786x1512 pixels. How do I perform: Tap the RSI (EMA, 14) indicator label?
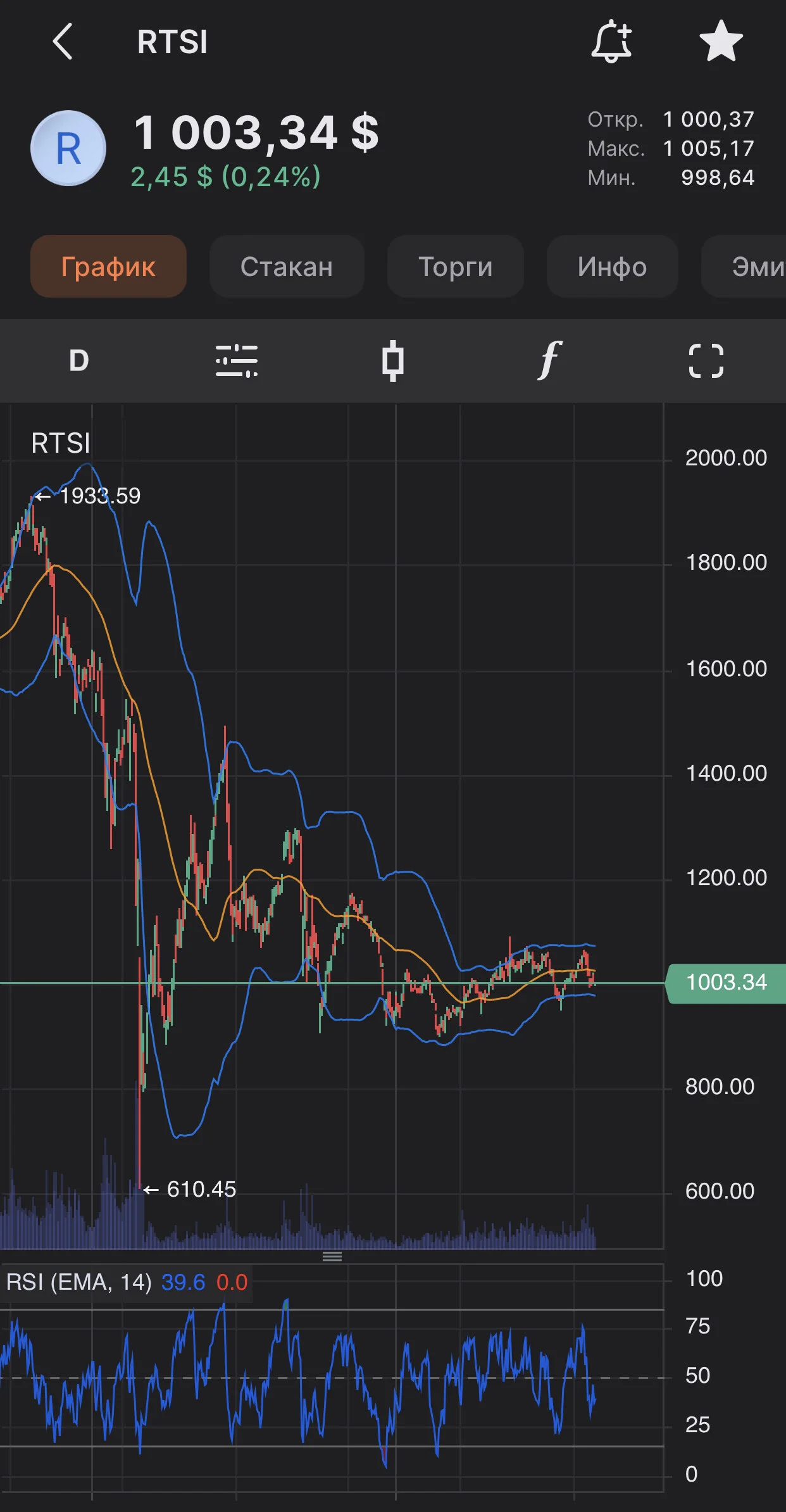79,1282
